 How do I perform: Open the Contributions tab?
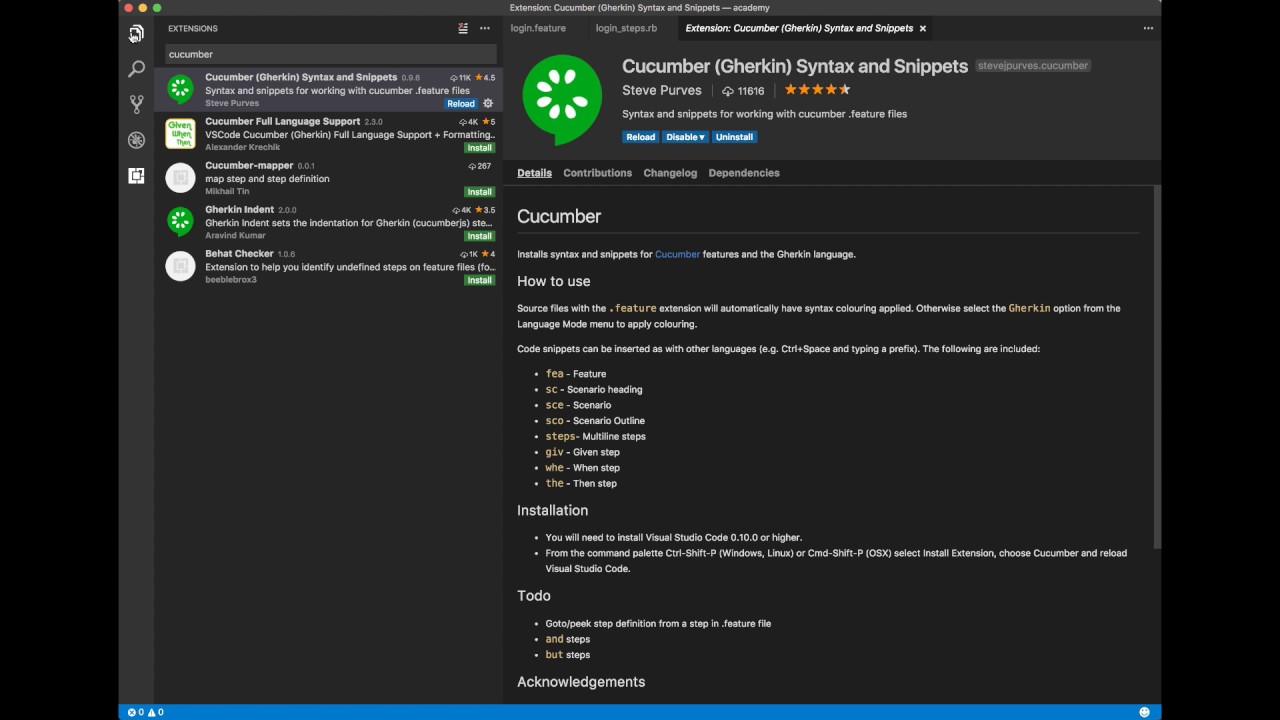click(x=597, y=173)
